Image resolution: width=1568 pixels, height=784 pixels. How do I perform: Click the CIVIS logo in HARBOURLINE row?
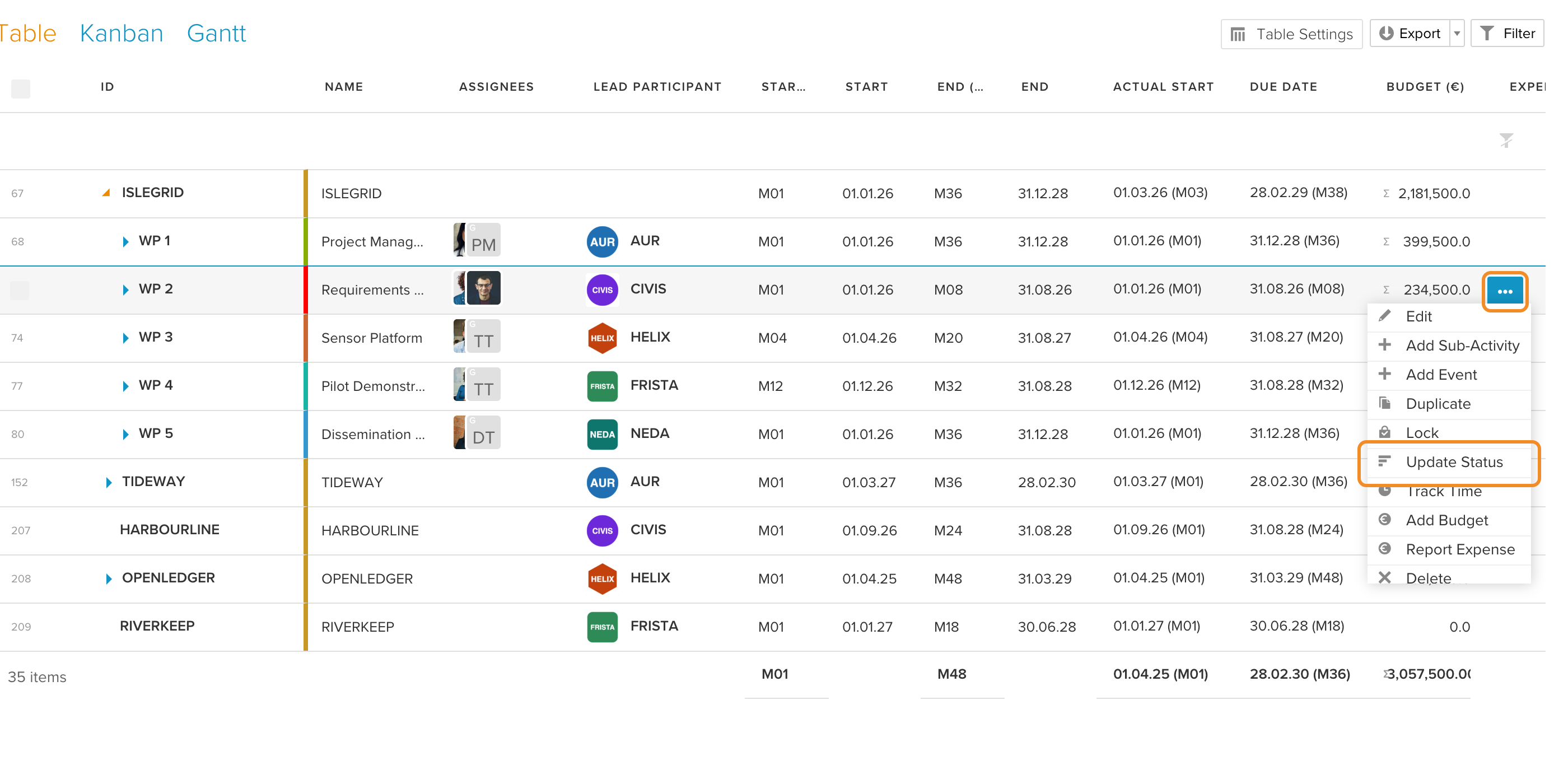tap(601, 530)
